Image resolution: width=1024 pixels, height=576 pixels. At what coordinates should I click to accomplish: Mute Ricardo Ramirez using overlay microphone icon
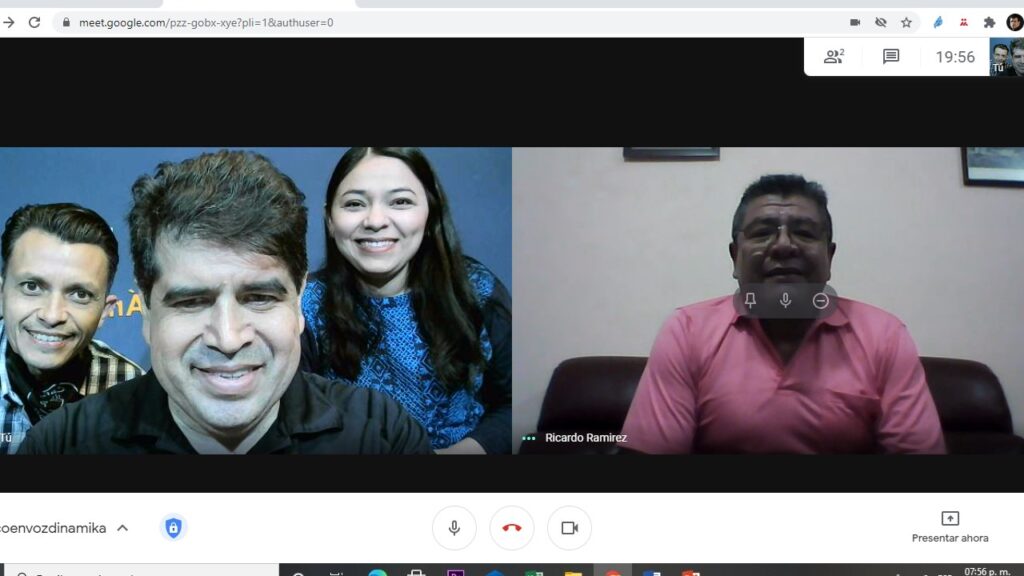tap(785, 300)
